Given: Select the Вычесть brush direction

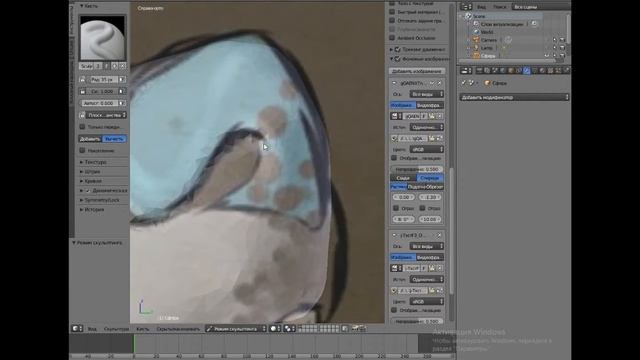Looking at the screenshot, I should click(x=114, y=139).
